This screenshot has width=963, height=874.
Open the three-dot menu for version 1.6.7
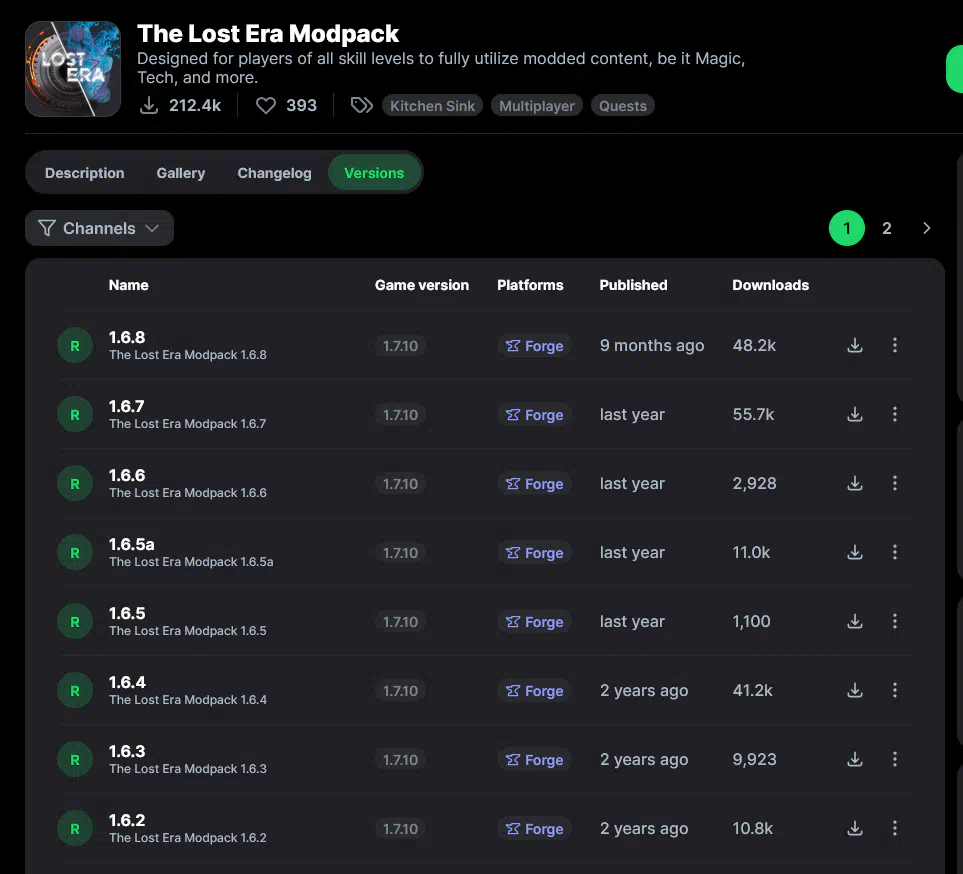coord(895,414)
